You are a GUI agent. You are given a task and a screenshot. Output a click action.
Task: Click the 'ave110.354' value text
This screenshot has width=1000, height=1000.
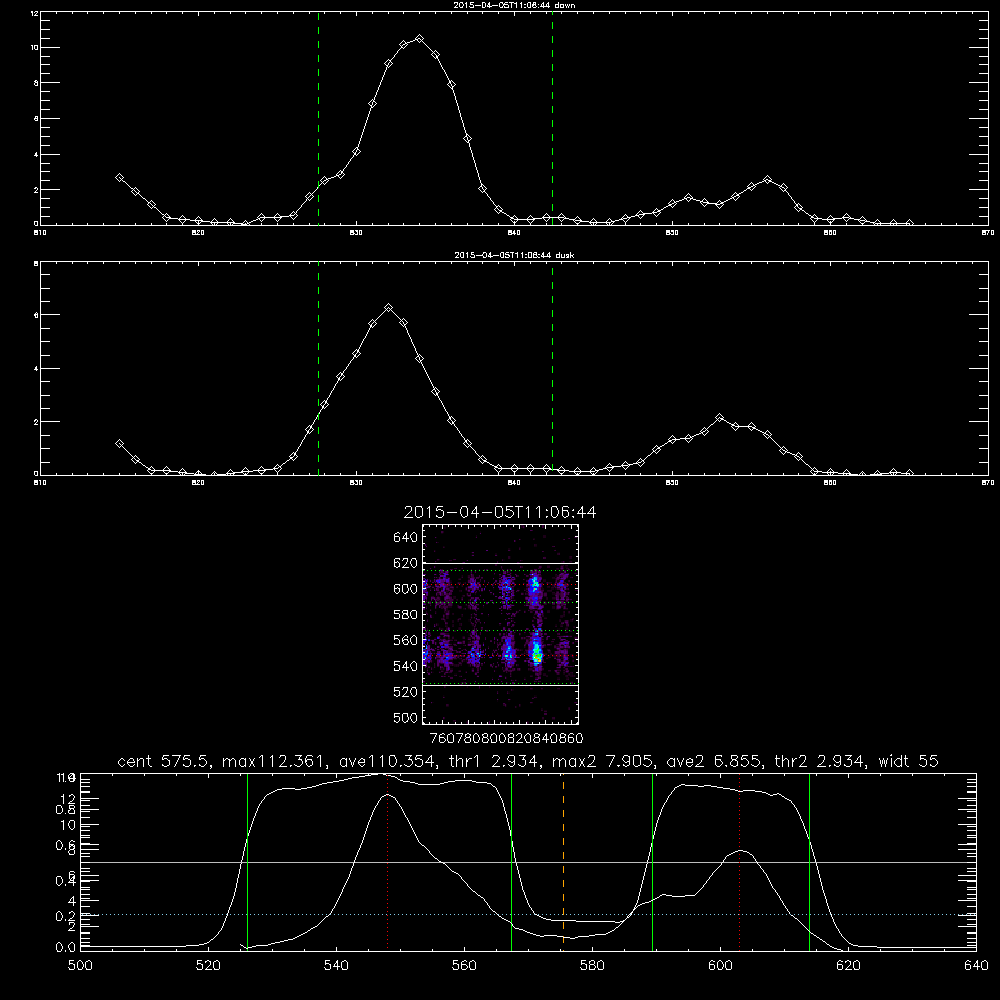pyautogui.click(x=390, y=761)
